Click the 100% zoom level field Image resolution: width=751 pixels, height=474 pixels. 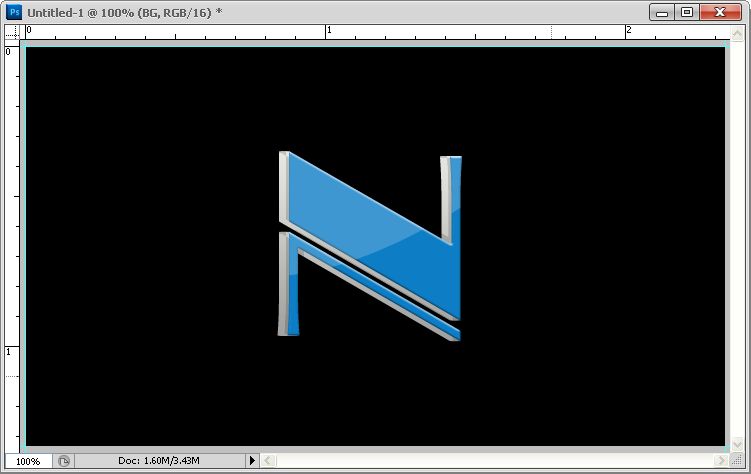tap(28, 461)
